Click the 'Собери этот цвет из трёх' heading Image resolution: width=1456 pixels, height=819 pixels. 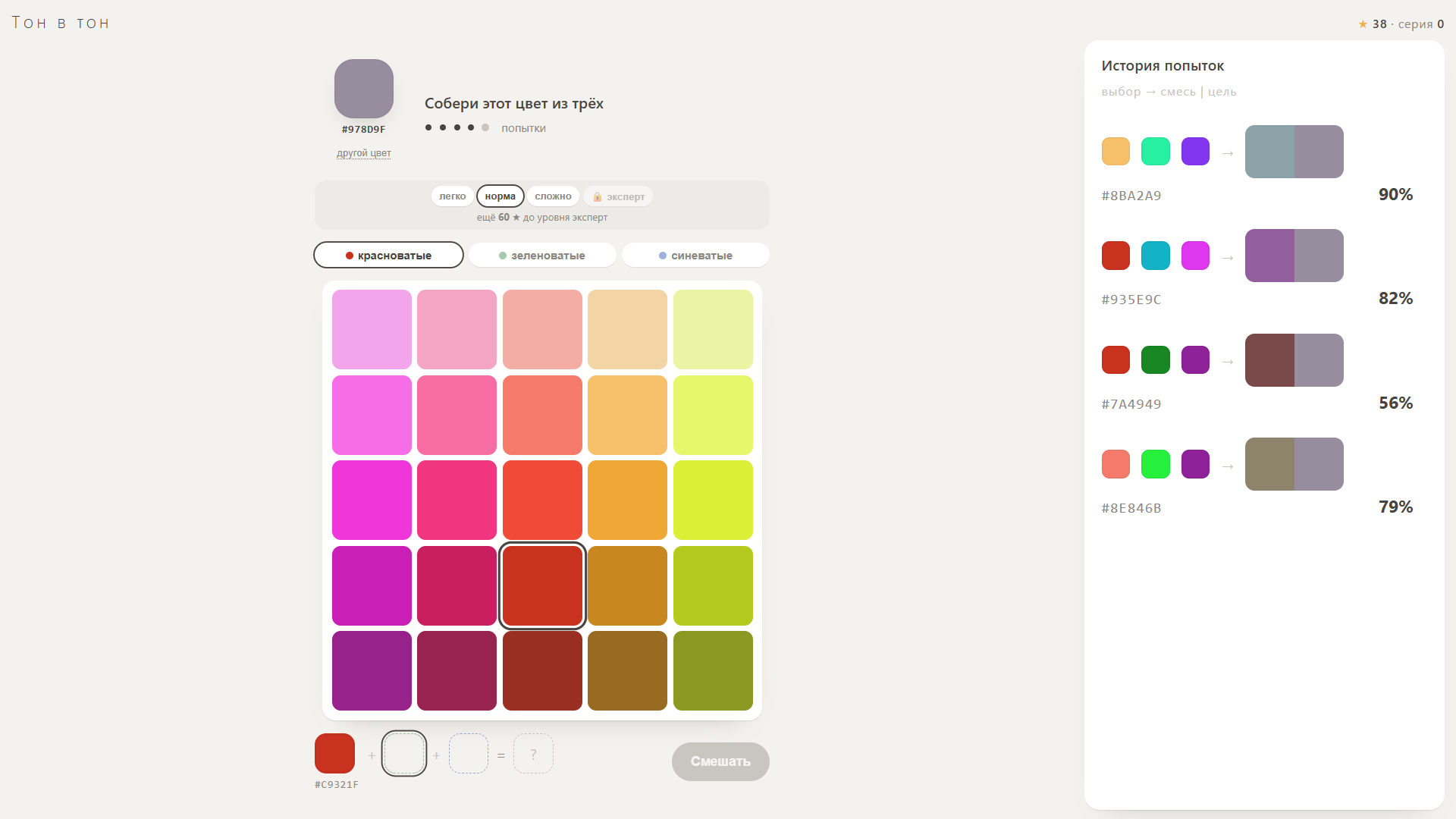(x=513, y=103)
